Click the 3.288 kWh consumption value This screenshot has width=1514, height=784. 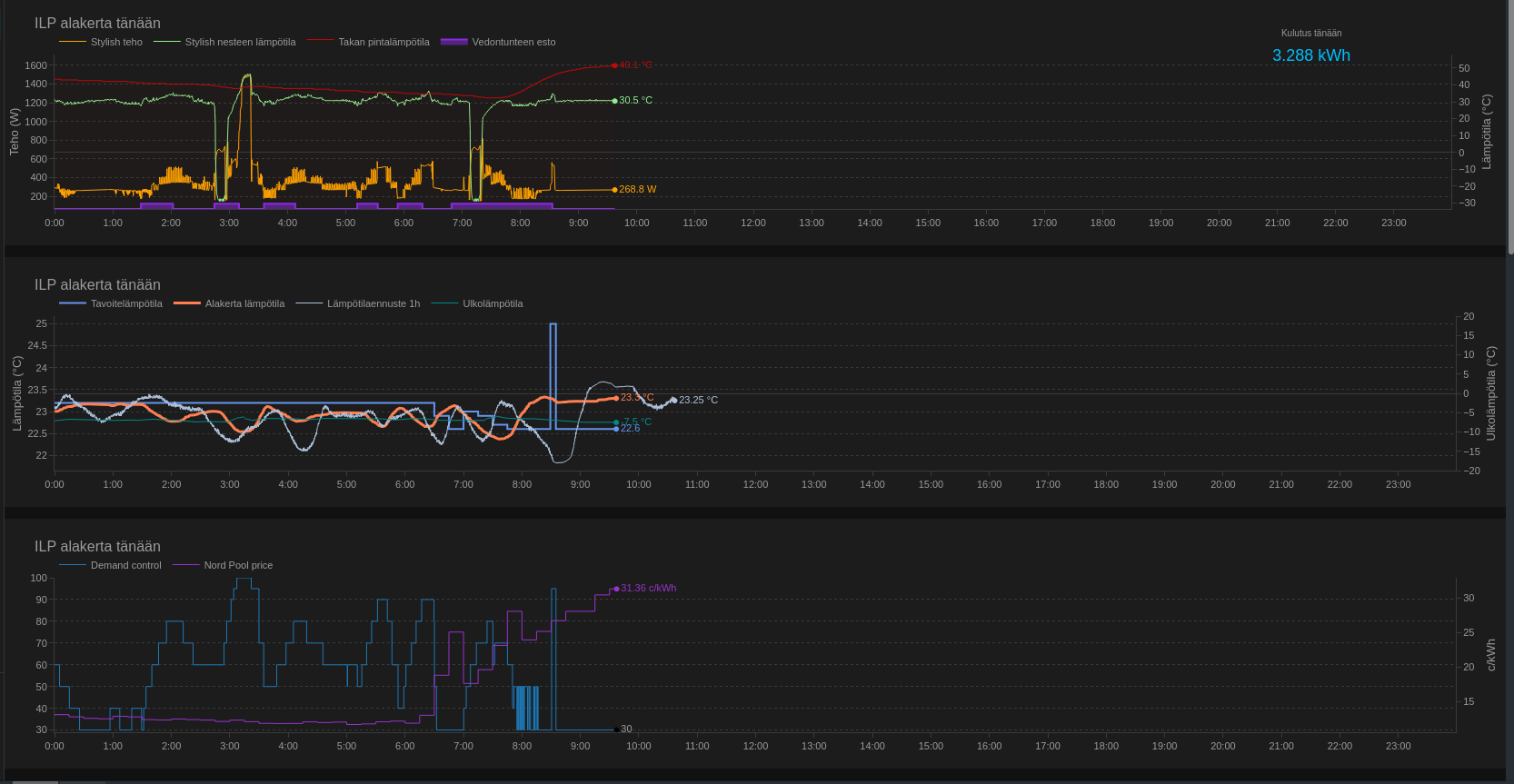(1310, 55)
